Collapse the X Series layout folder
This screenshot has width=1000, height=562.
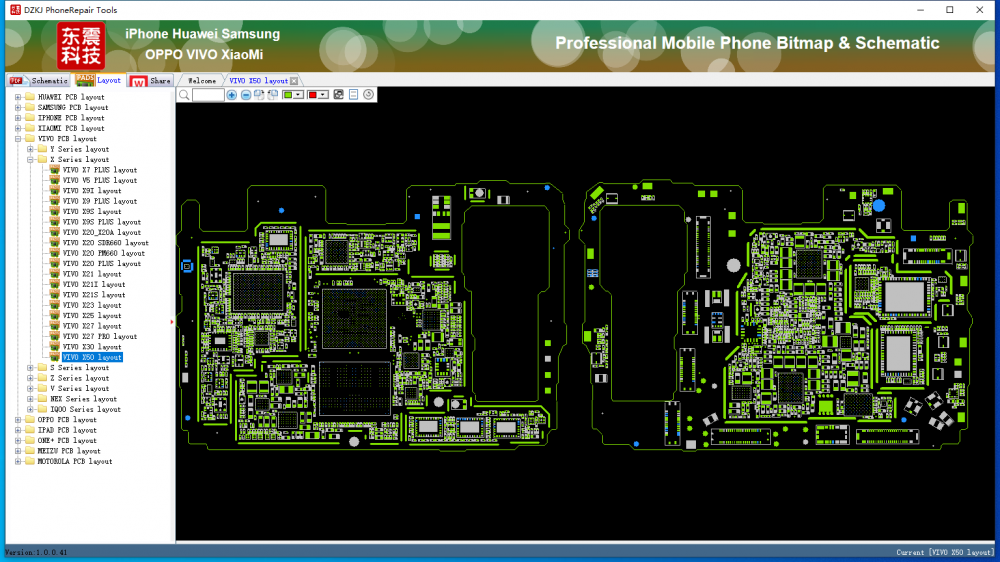[42, 160]
